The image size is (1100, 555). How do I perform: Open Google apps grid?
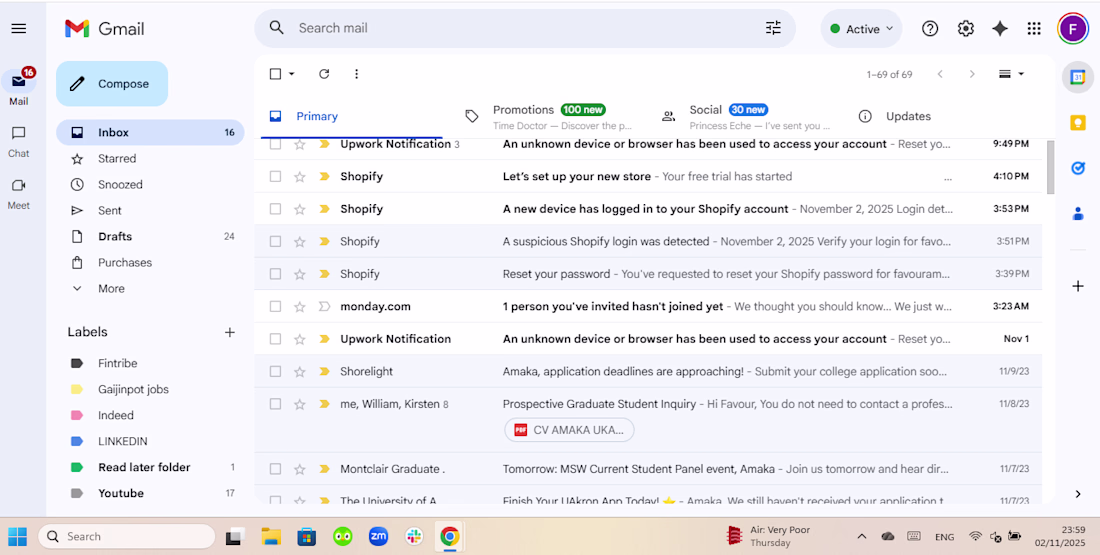(1033, 29)
